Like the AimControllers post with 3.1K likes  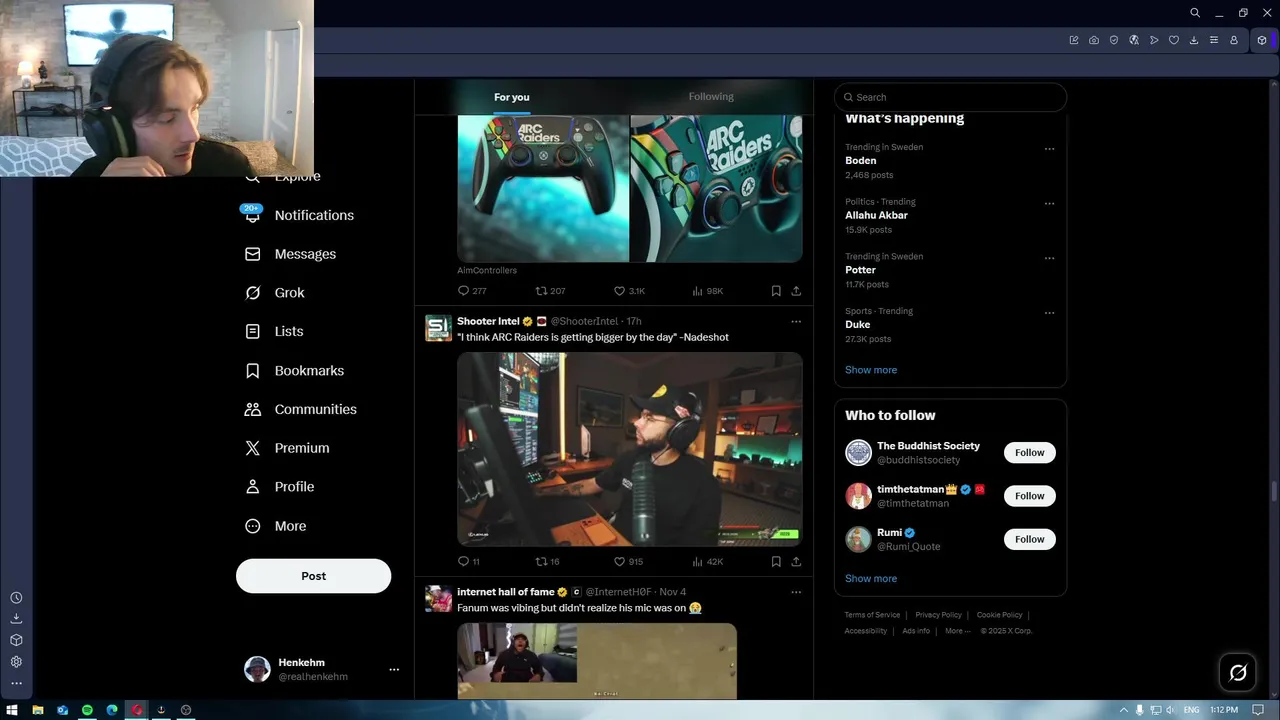pos(629,291)
